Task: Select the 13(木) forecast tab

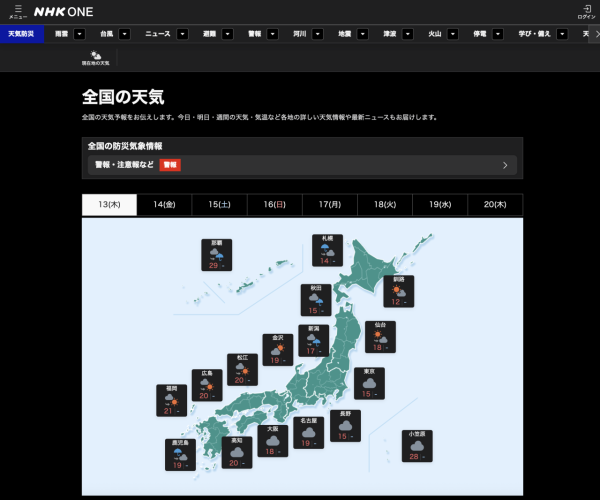Action: pos(109,205)
